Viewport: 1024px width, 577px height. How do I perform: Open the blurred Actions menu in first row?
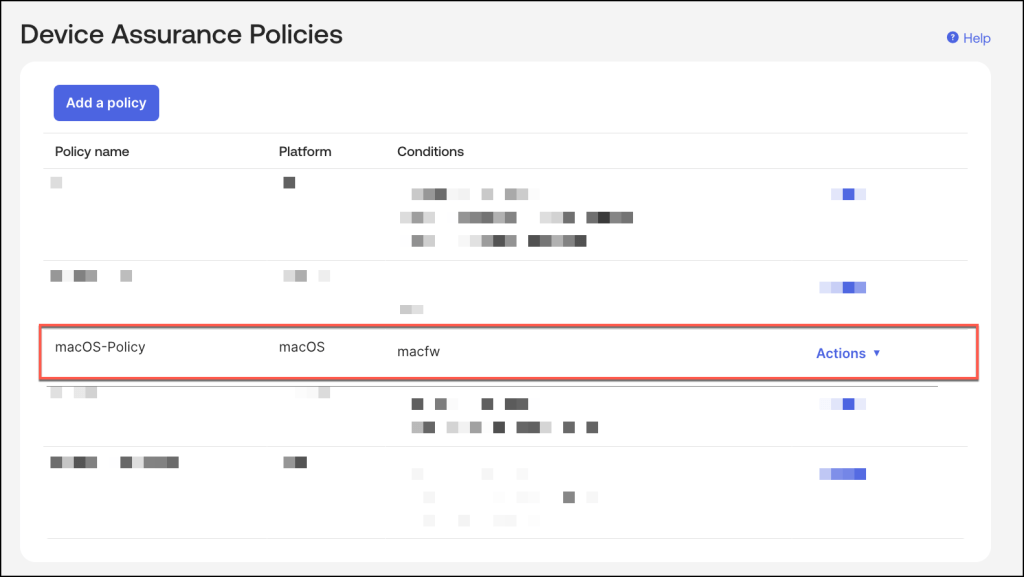847,194
